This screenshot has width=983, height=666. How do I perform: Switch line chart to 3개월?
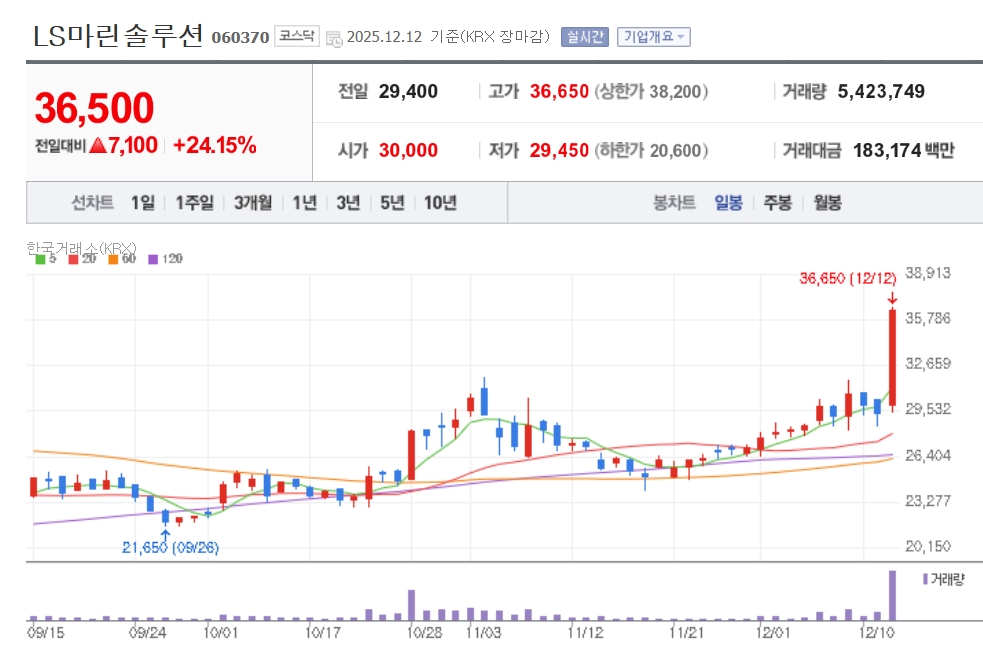click(x=253, y=203)
